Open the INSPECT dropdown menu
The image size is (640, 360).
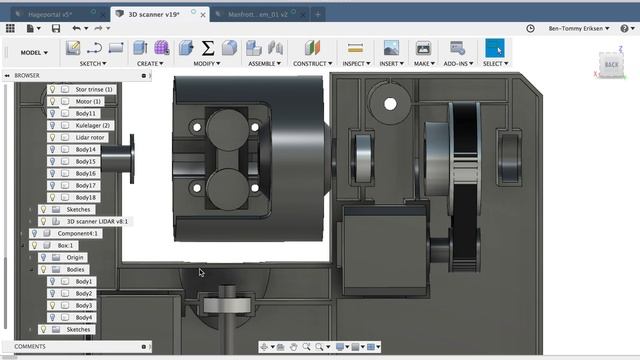pos(356,64)
